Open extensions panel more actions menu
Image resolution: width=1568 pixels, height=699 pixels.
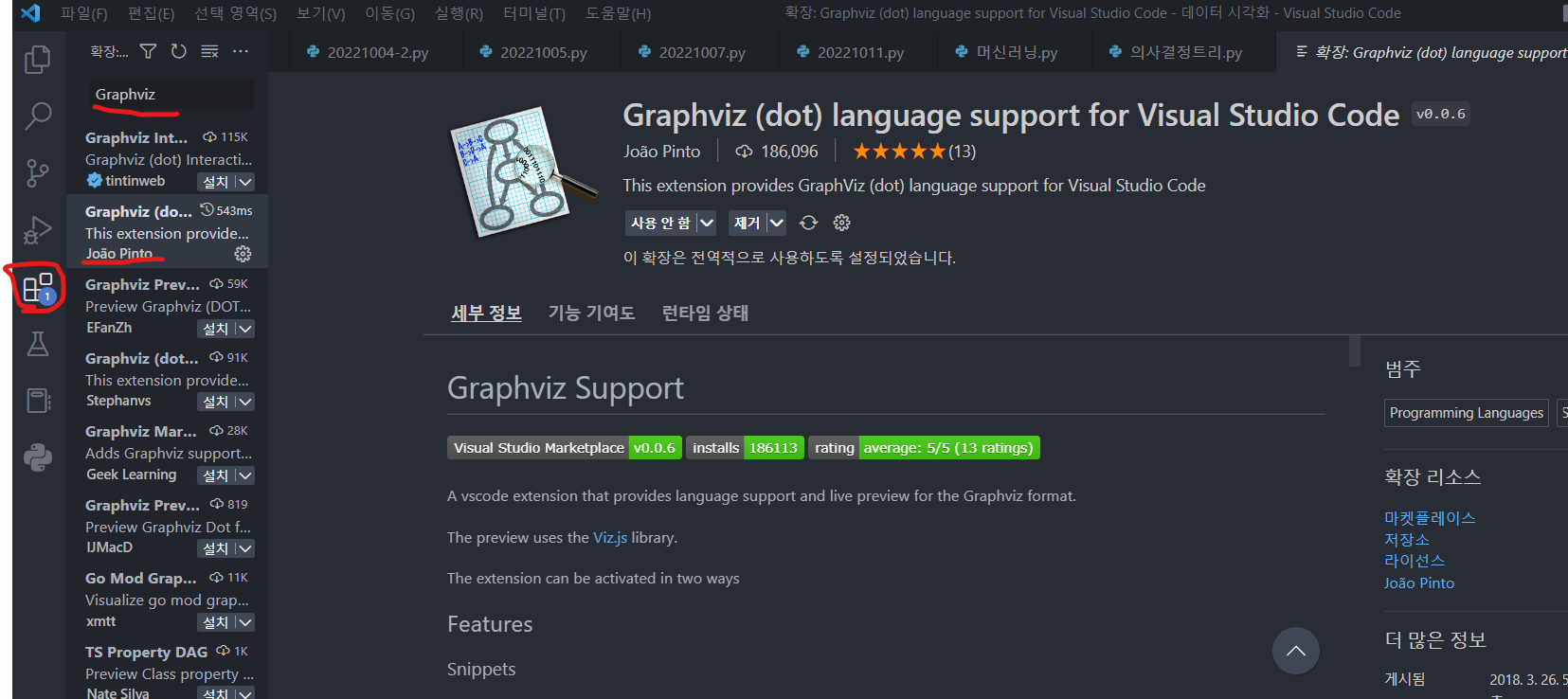click(x=241, y=51)
